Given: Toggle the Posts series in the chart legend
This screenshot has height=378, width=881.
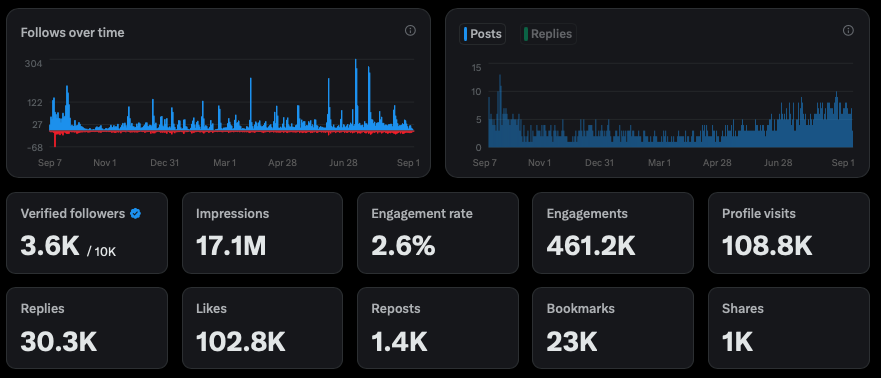Looking at the screenshot, I should (x=482, y=34).
